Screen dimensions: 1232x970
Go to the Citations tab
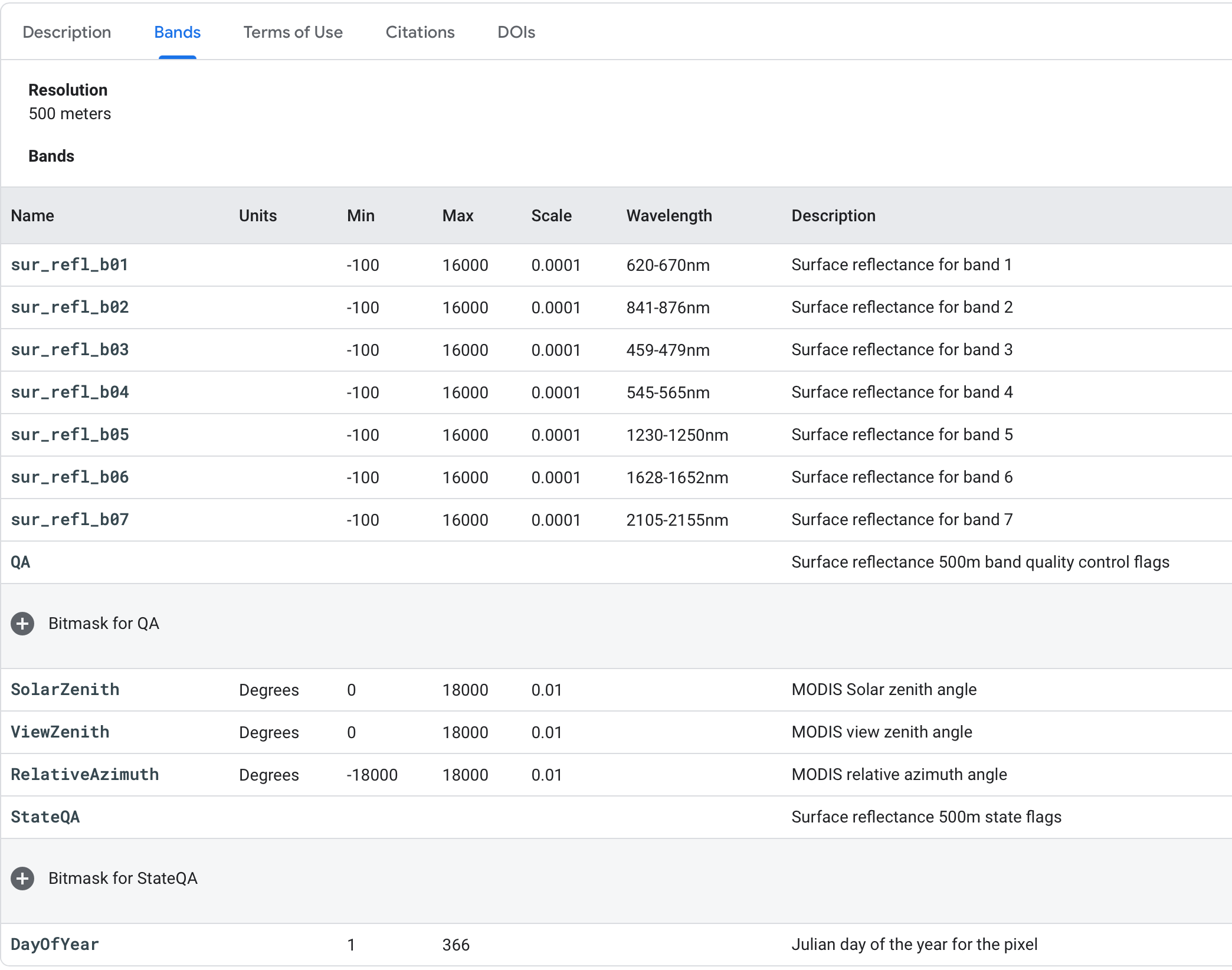pos(420,32)
